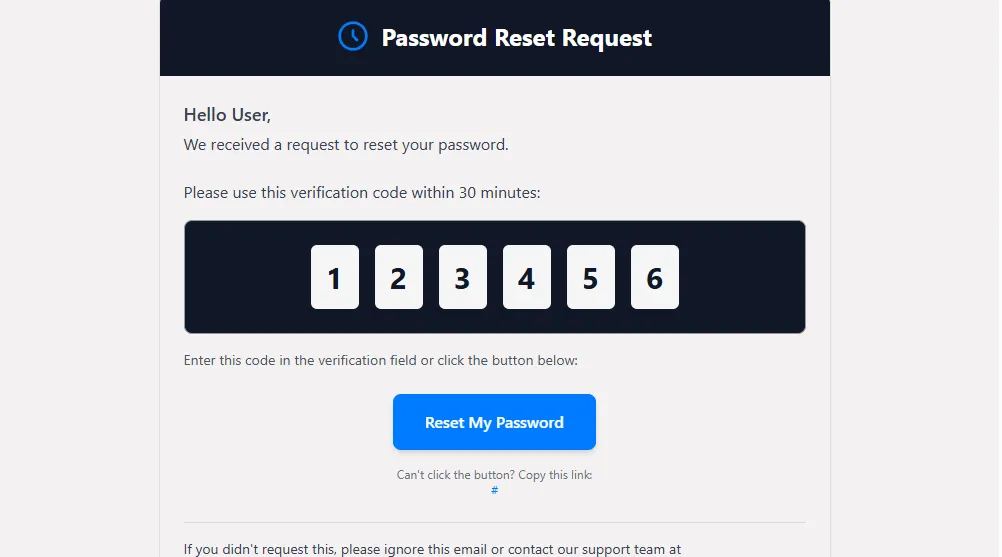This screenshot has height=557, width=1002.
Task: Click the clock icon in the header
Action: (x=353, y=37)
